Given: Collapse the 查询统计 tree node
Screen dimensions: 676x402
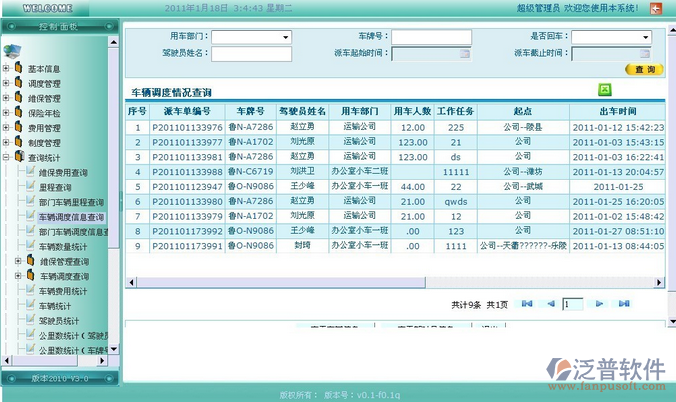Looking at the screenshot, I should pyautogui.click(x=7, y=158).
